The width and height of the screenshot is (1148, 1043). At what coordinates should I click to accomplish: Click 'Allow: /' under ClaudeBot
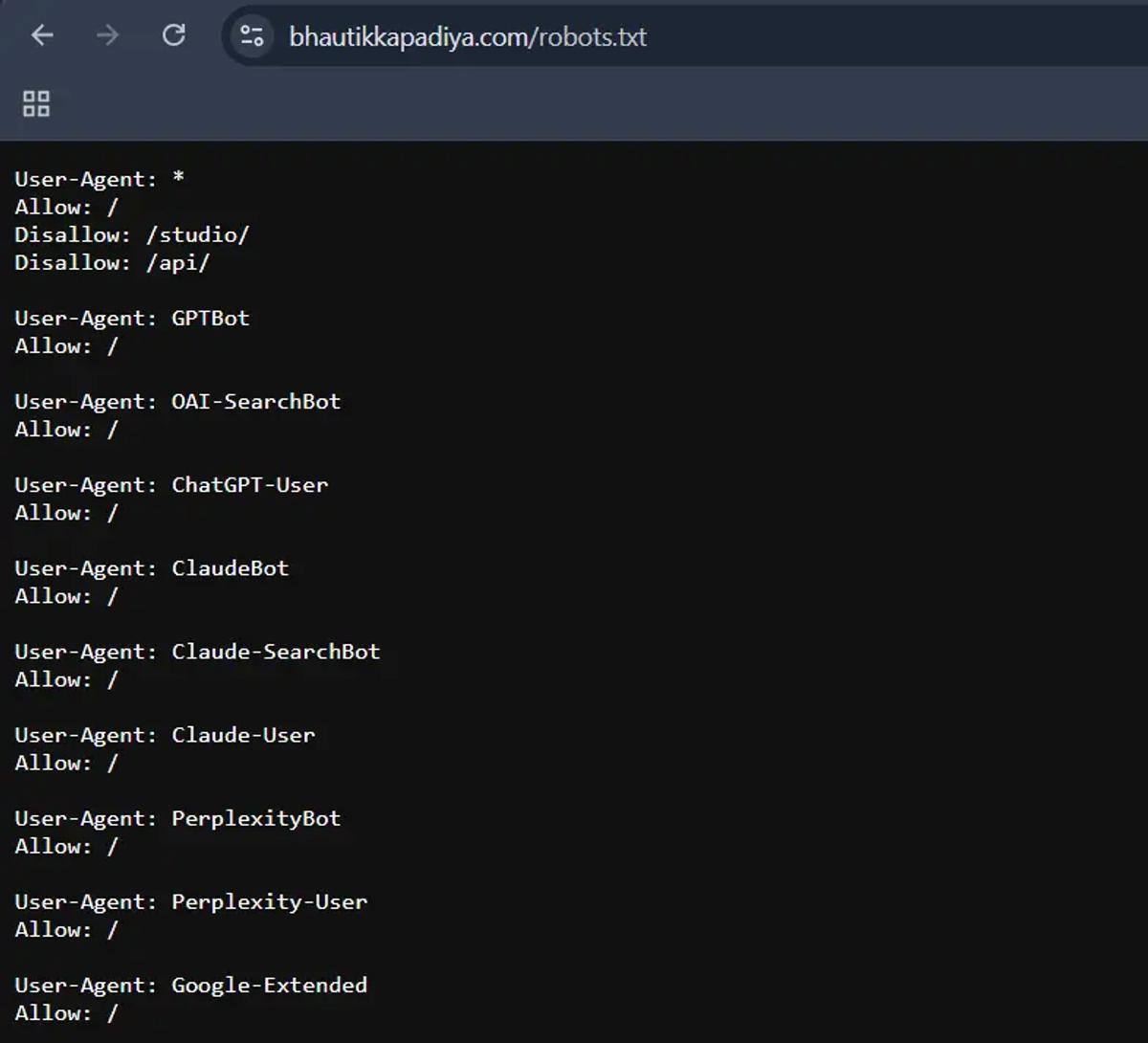[x=66, y=595]
